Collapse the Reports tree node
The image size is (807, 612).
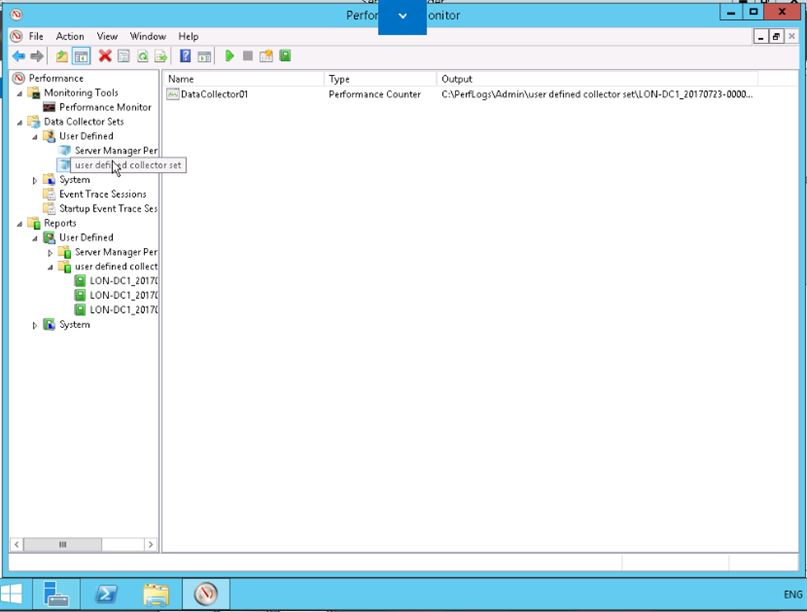(20, 224)
